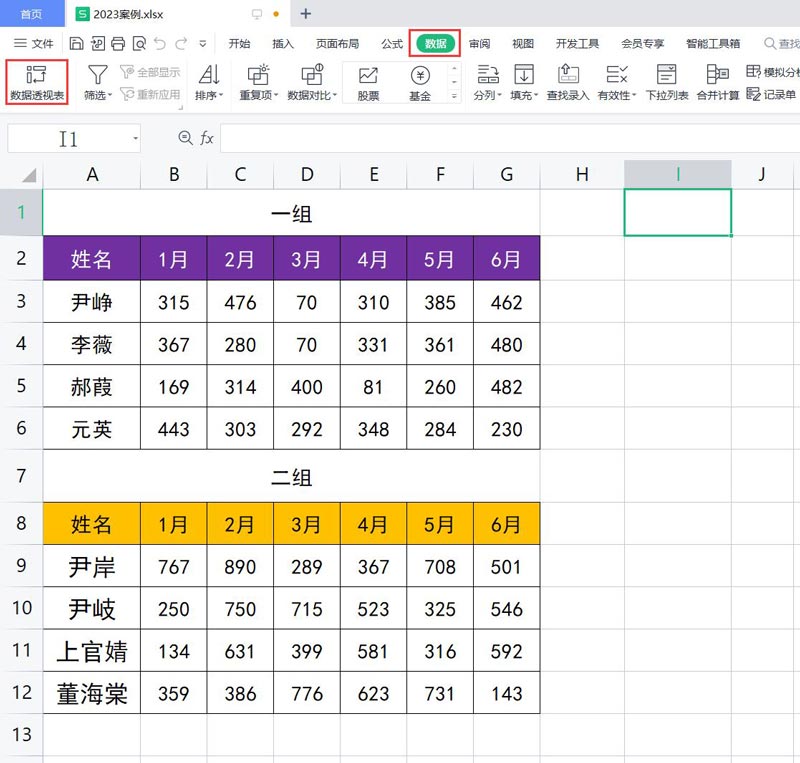Open the Duplicates (重复项) tool
The height and width of the screenshot is (763, 800).
click(259, 82)
